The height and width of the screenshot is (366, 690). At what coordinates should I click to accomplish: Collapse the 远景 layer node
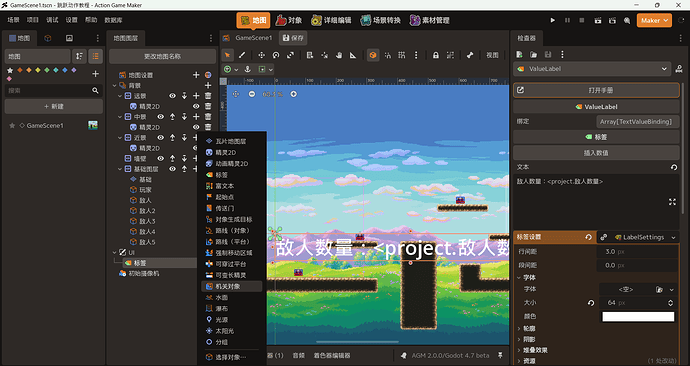pyautogui.click(x=120, y=95)
